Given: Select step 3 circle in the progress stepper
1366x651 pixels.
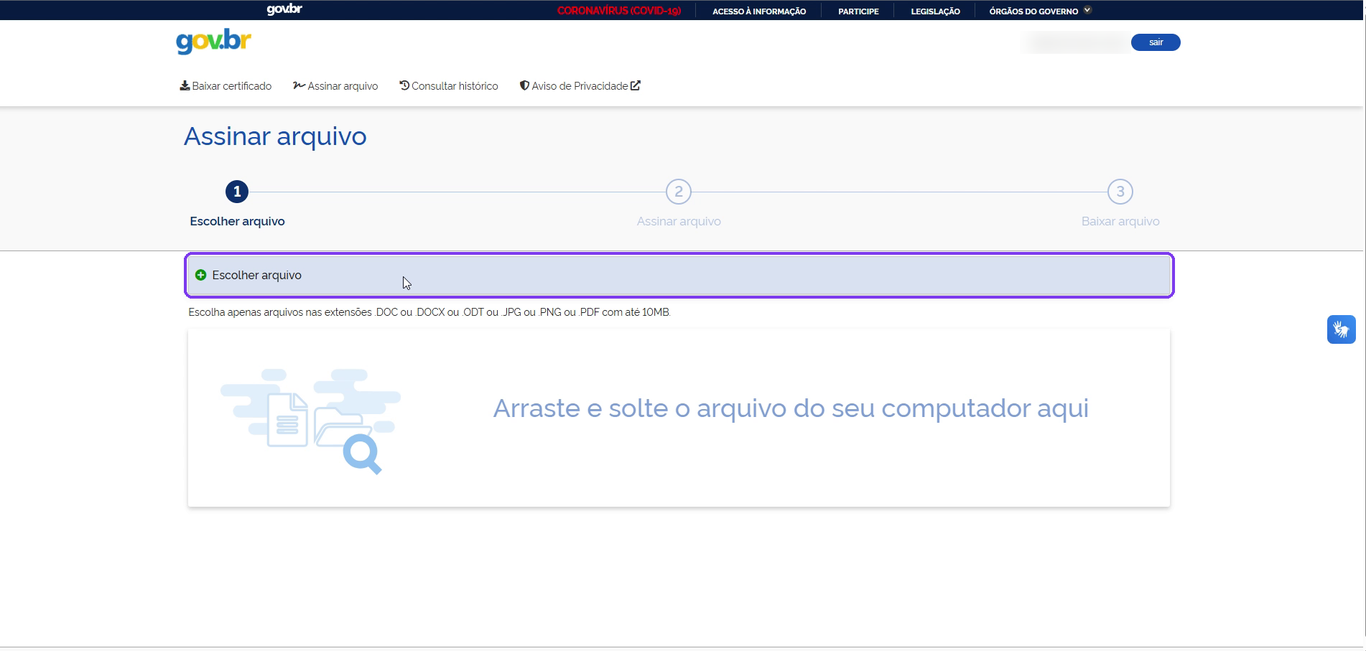Looking at the screenshot, I should 1120,191.
